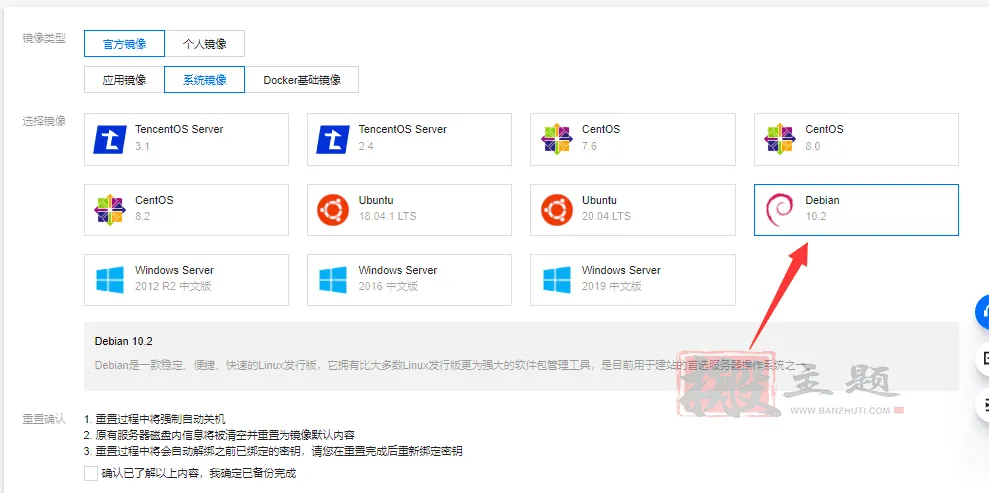Open the 应用镜像 tab
The width and height of the screenshot is (989, 493).
coord(124,79)
